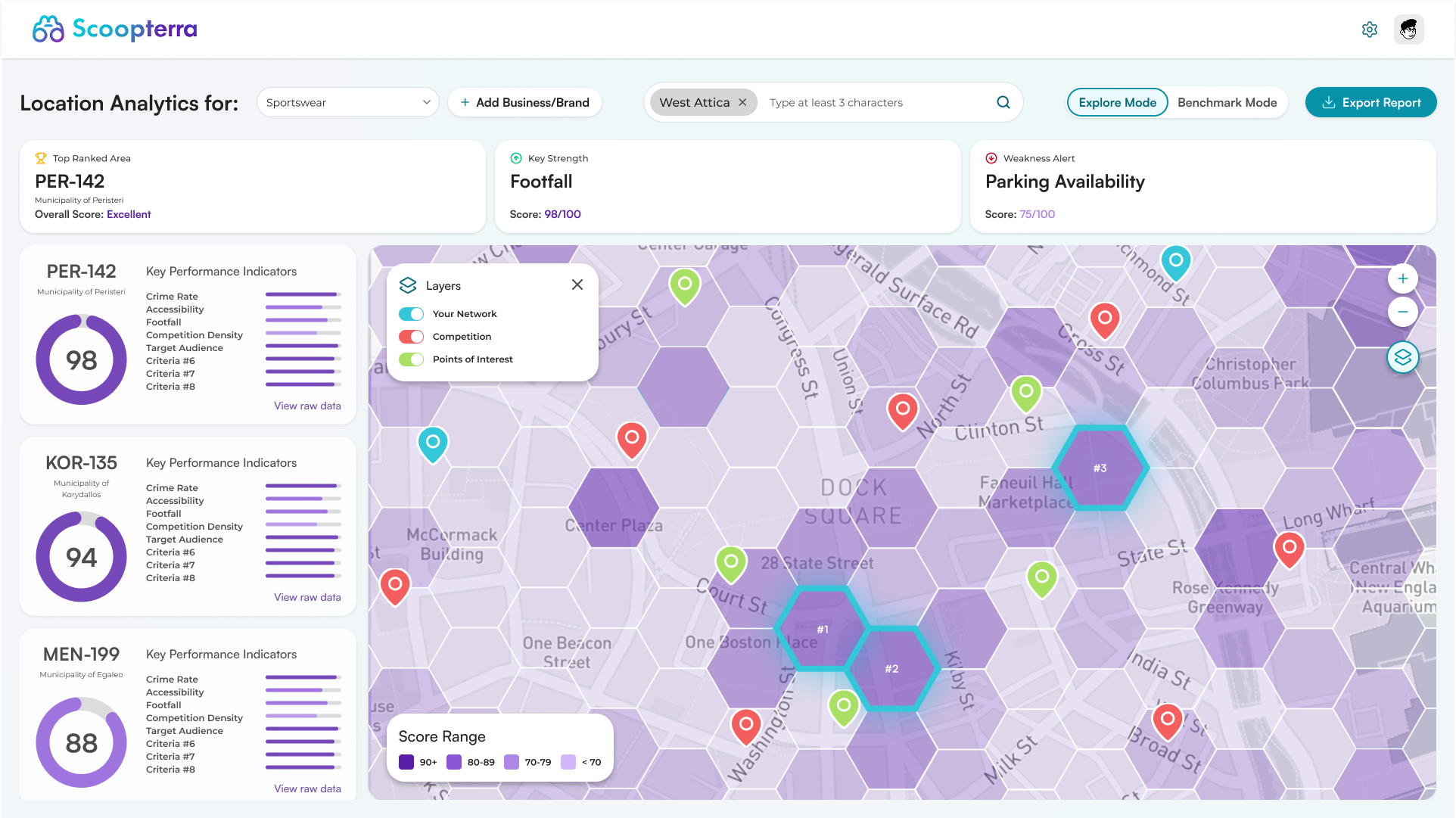
Task: Click the map layers round button
Action: [x=1402, y=357]
